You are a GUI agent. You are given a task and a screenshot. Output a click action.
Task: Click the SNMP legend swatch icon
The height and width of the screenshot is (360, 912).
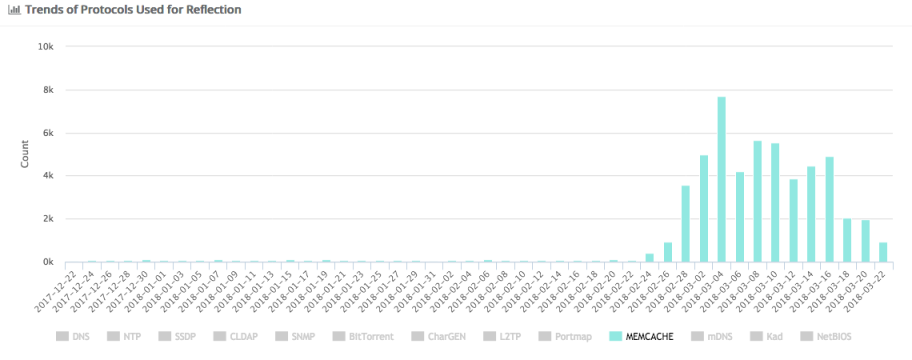click(282, 336)
